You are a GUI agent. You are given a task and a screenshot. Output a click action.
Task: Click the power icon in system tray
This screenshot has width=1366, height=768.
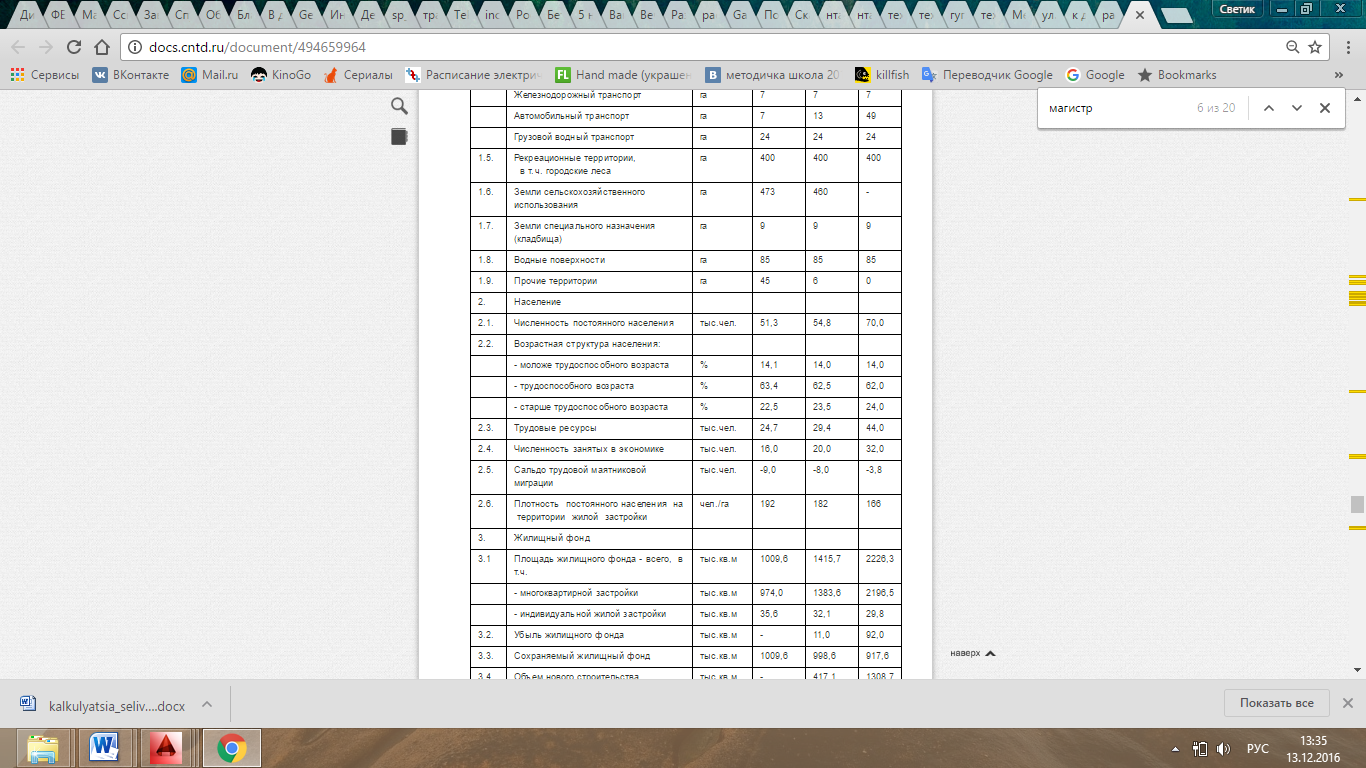(1199, 748)
